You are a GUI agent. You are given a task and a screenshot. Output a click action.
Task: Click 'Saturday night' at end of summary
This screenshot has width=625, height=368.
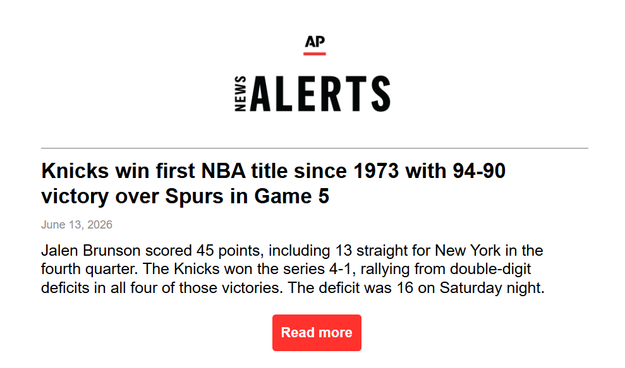point(492,288)
